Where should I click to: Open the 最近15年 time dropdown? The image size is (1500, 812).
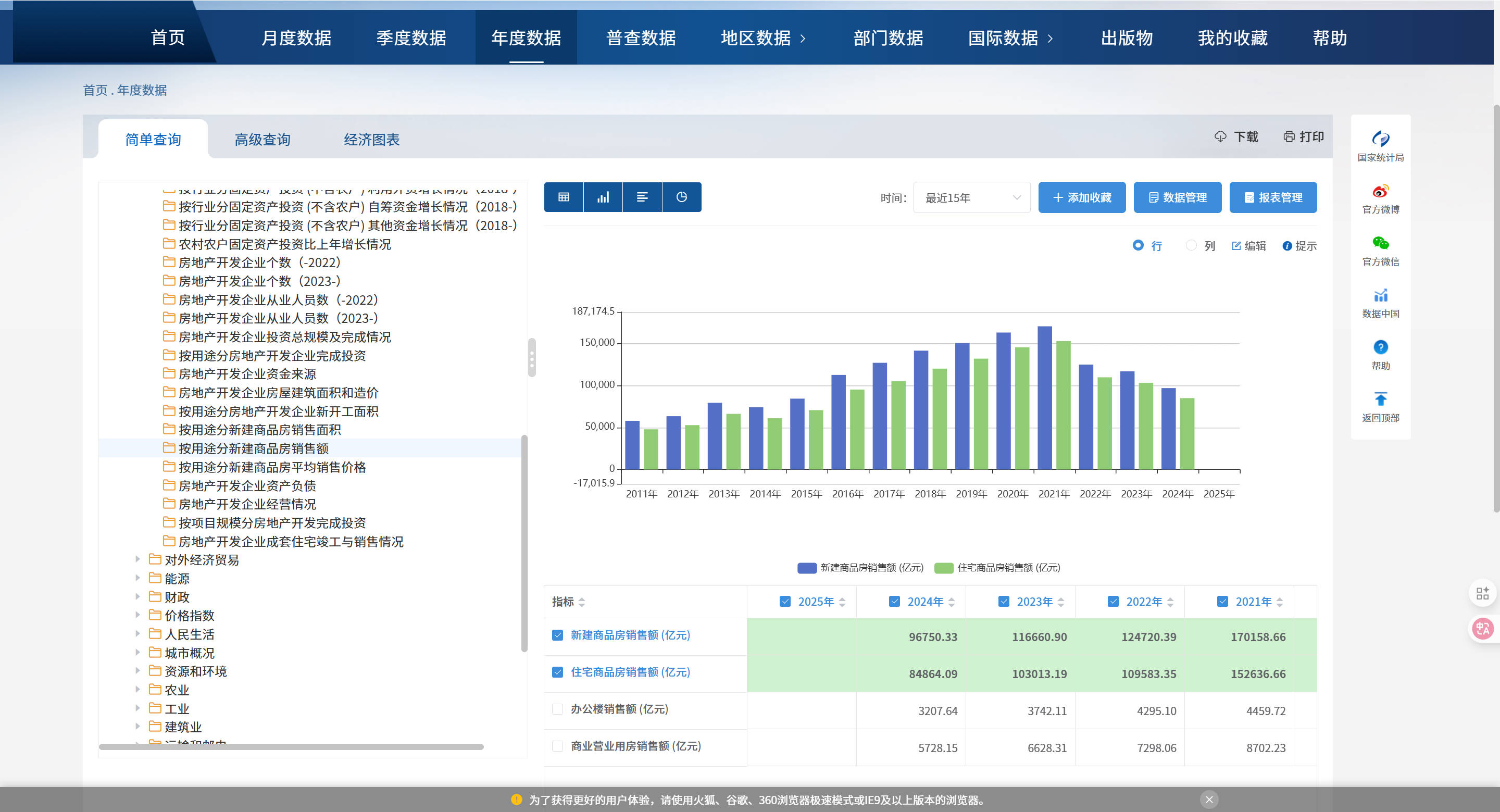[971, 198]
